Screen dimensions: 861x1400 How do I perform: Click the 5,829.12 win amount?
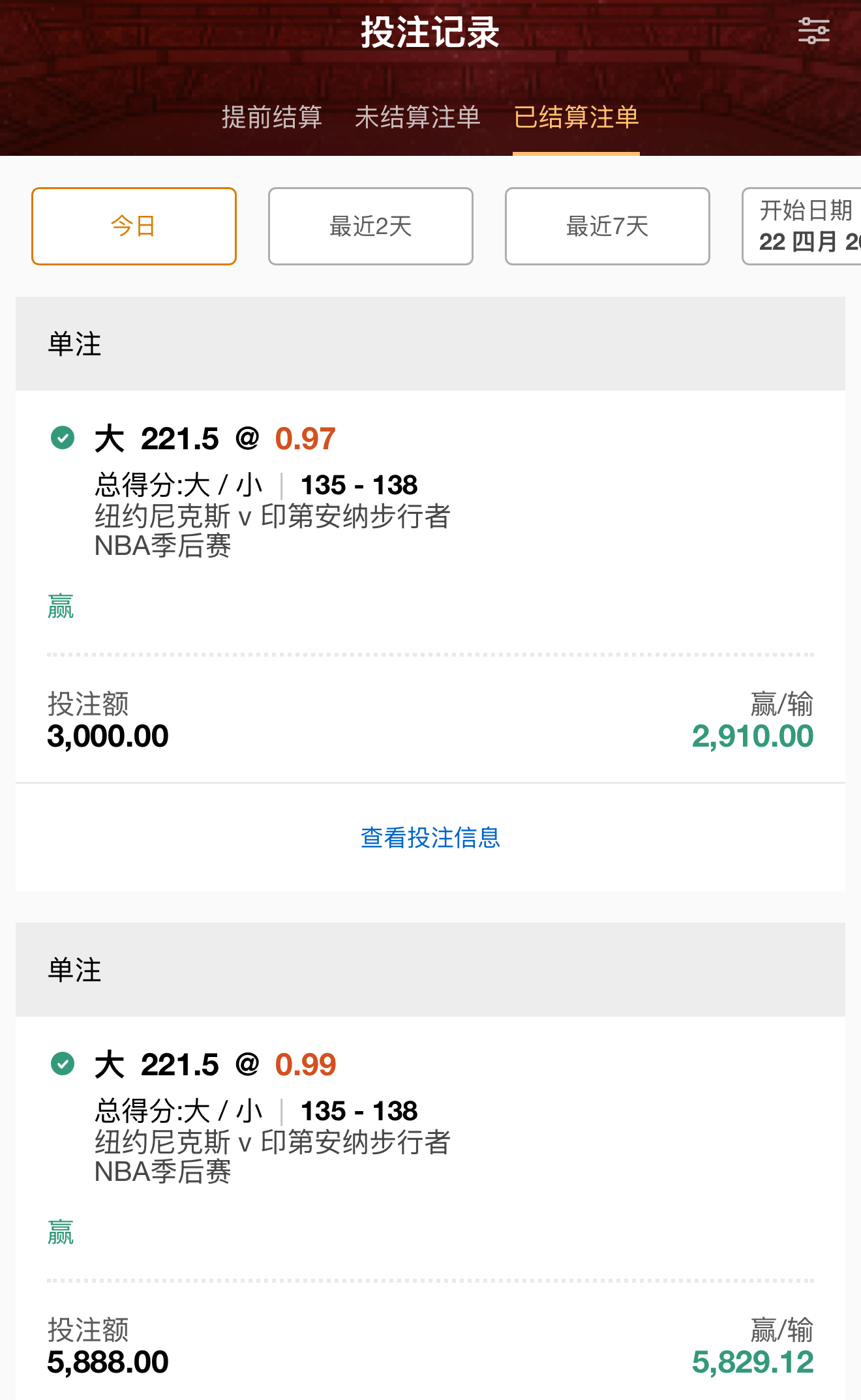(x=752, y=1362)
